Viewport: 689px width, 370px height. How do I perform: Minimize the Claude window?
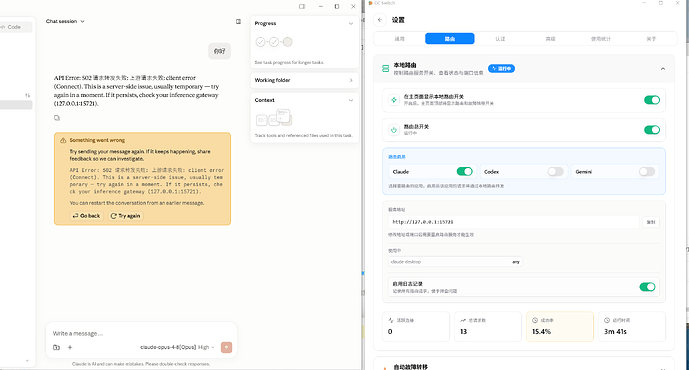tap(321, 6)
